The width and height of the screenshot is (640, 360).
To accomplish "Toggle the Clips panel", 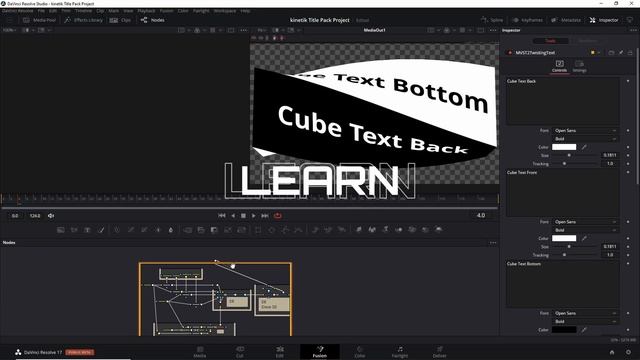I will (x=120, y=20).
